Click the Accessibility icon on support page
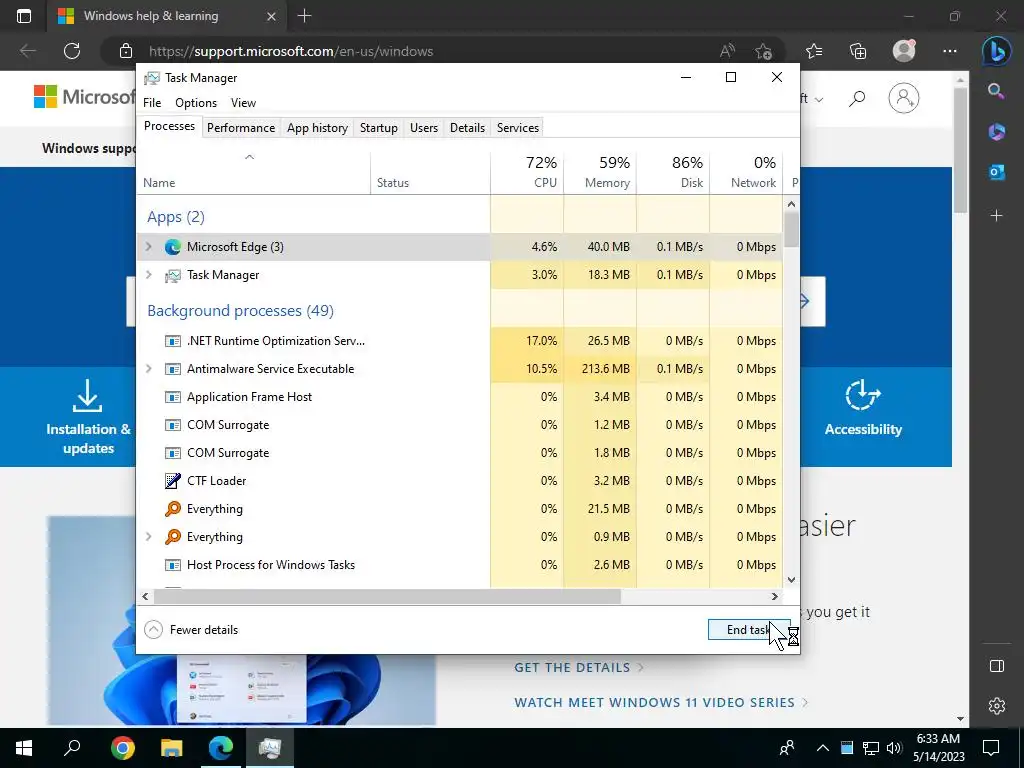The width and height of the screenshot is (1024, 768). [863, 395]
